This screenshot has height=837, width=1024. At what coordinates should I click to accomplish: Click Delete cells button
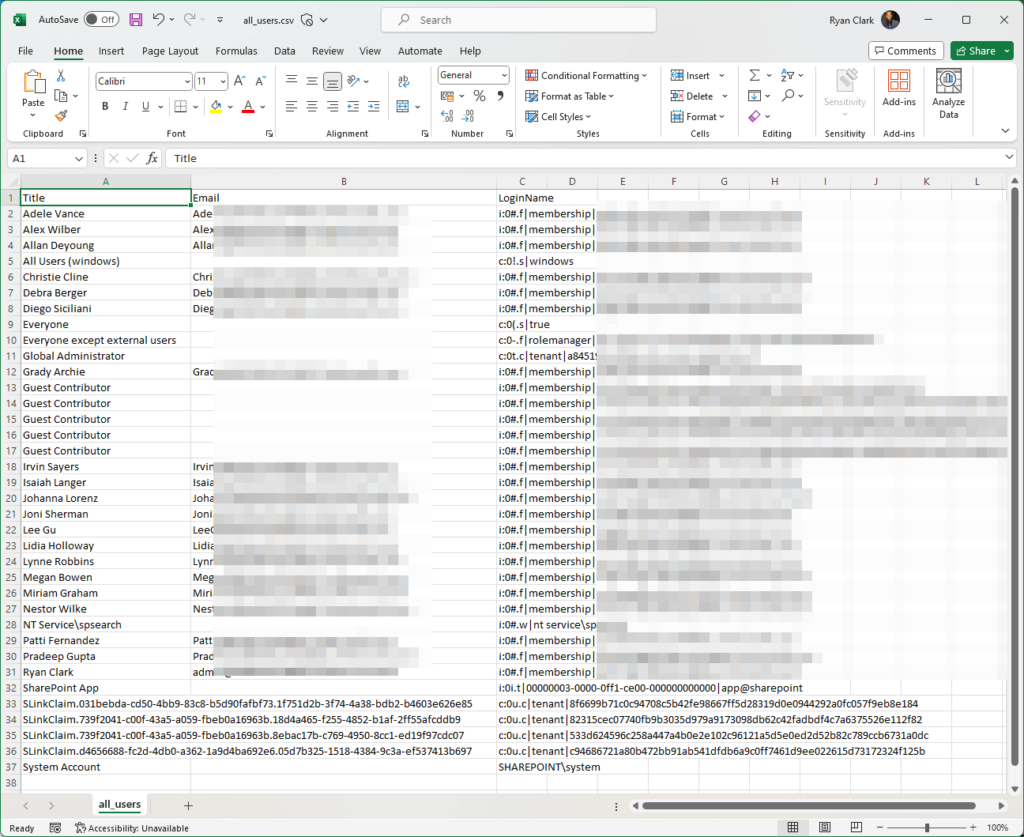coord(699,96)
